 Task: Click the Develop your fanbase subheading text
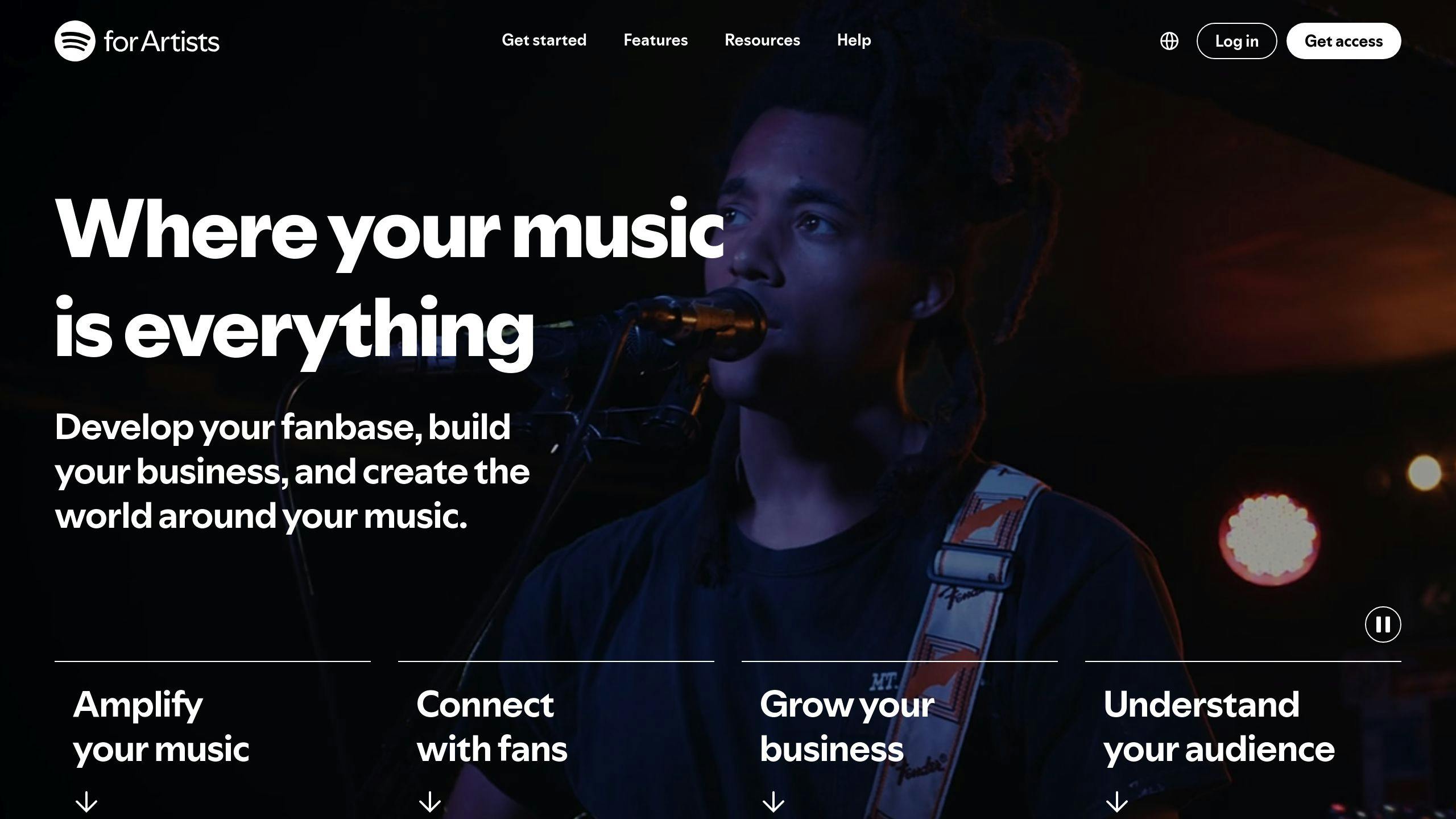pos(292,471)
